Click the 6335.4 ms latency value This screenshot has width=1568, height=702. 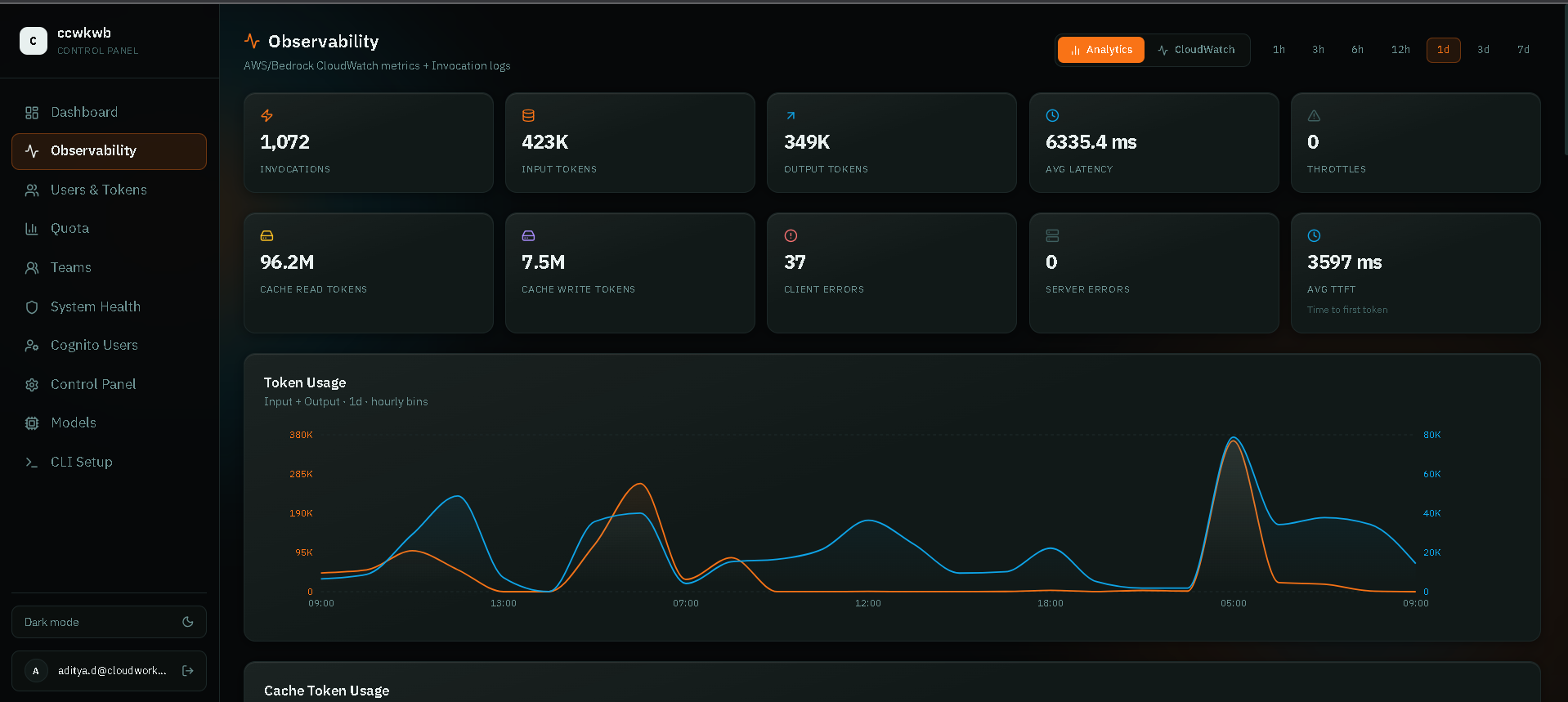tap(1091, 142)
